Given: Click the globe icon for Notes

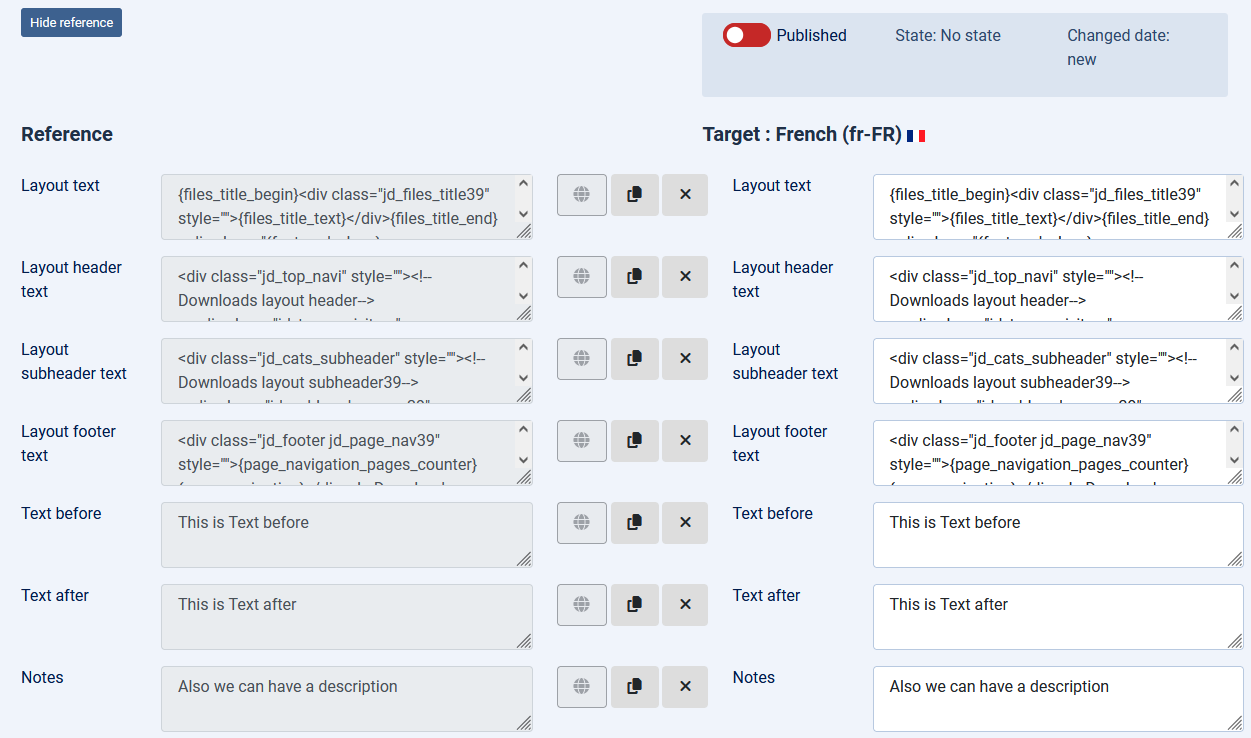Looking at the screenshot, I should [x=581, y=686].
